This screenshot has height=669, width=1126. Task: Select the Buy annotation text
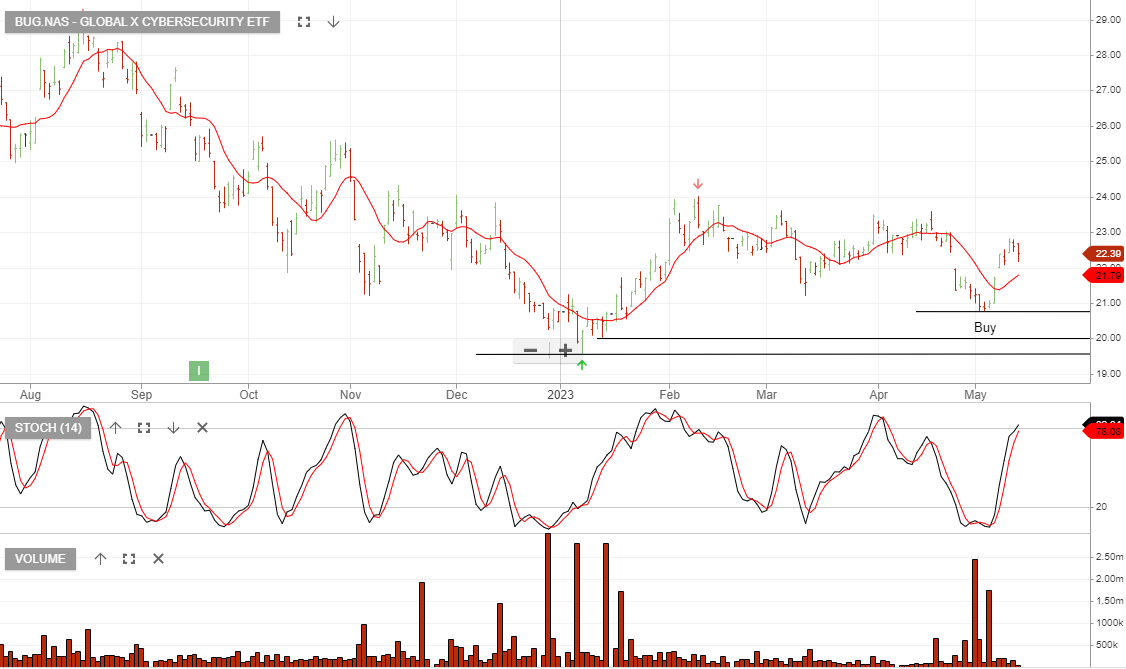[x=985, y=327]
